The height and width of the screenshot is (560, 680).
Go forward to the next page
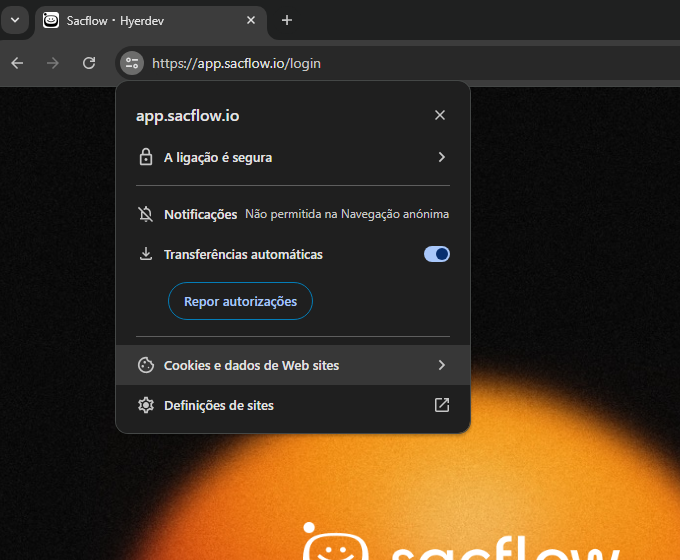pyautogui.click(x=53, y=63)
